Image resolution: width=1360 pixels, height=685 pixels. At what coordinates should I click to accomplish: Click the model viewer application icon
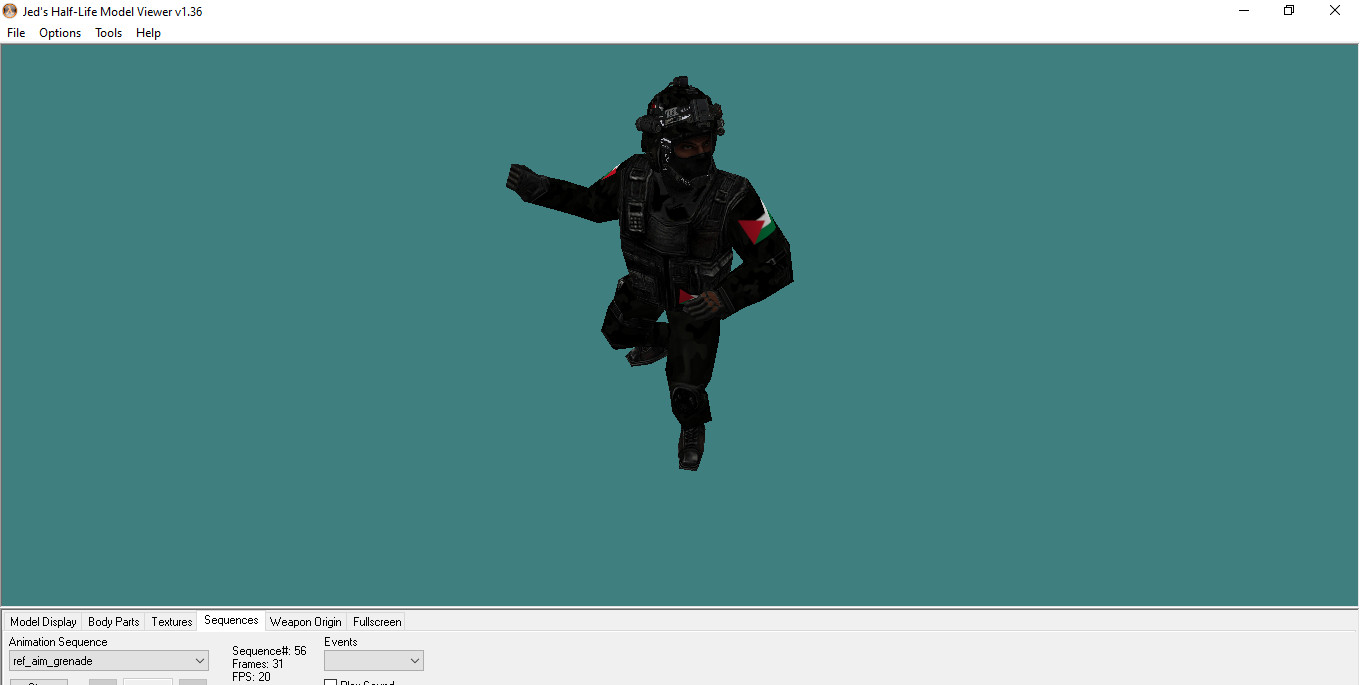[x=9, y=10]
